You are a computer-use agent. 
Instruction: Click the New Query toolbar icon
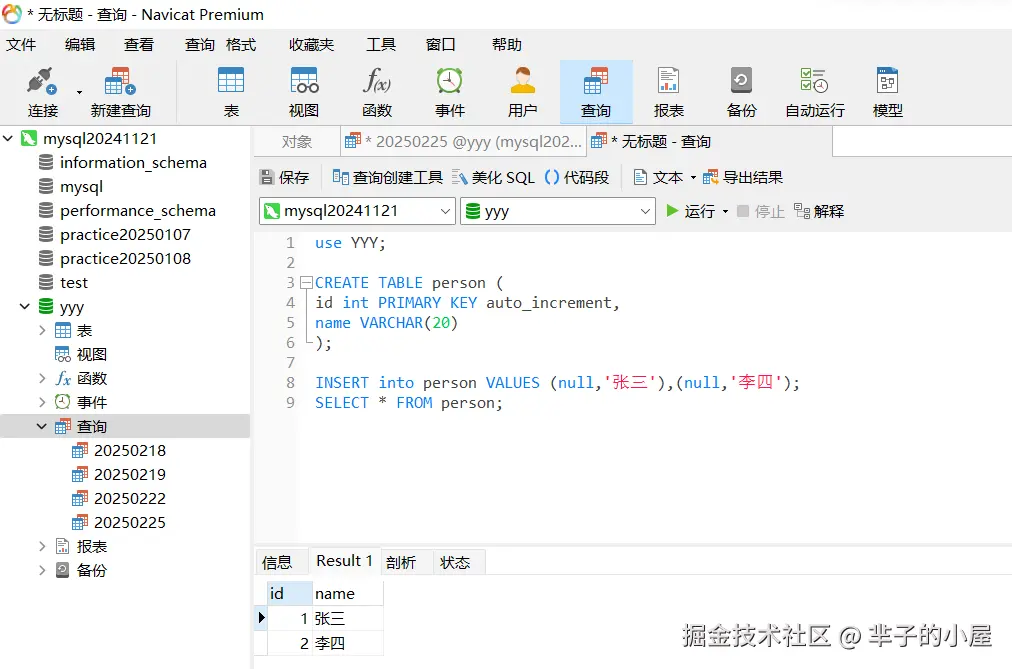(x=120, y=82)
